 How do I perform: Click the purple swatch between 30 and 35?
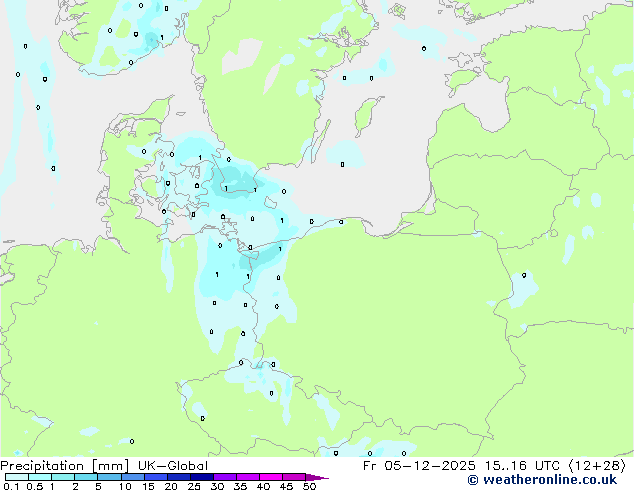pyautogui.click(x=225, y=477)
